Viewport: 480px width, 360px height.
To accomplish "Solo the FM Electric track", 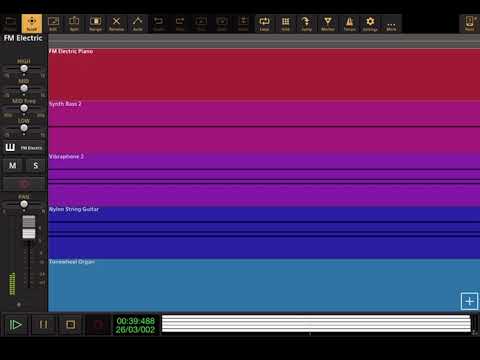I will point(35,165).
